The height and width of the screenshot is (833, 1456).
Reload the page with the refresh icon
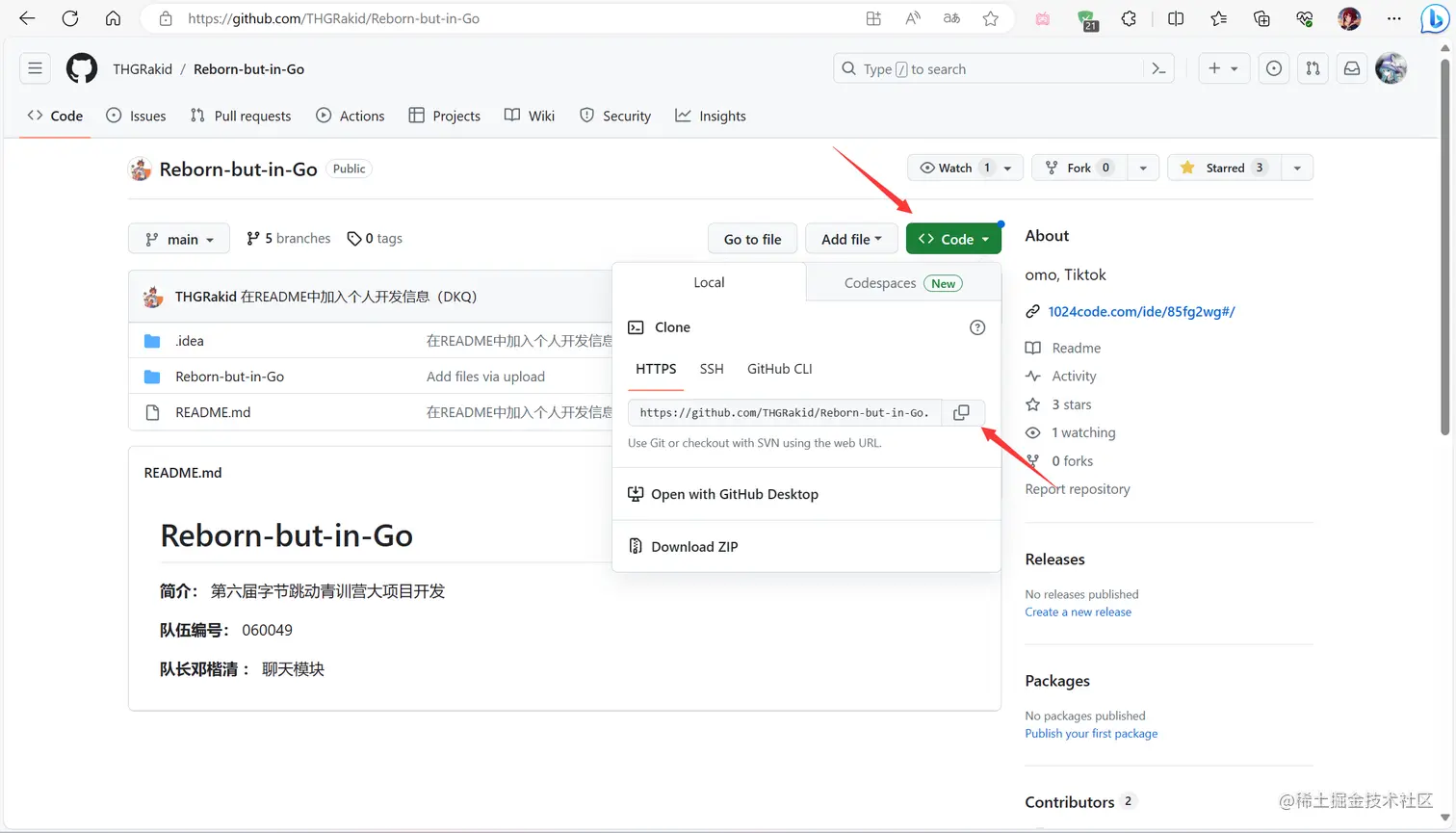70,18
